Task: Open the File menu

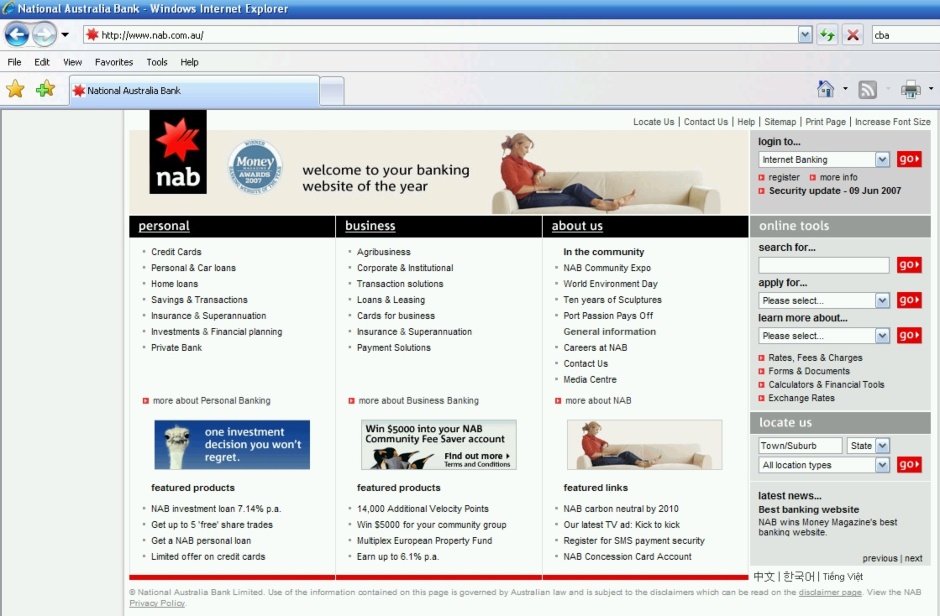Action: pyautogui.click(x=14, y=62)
